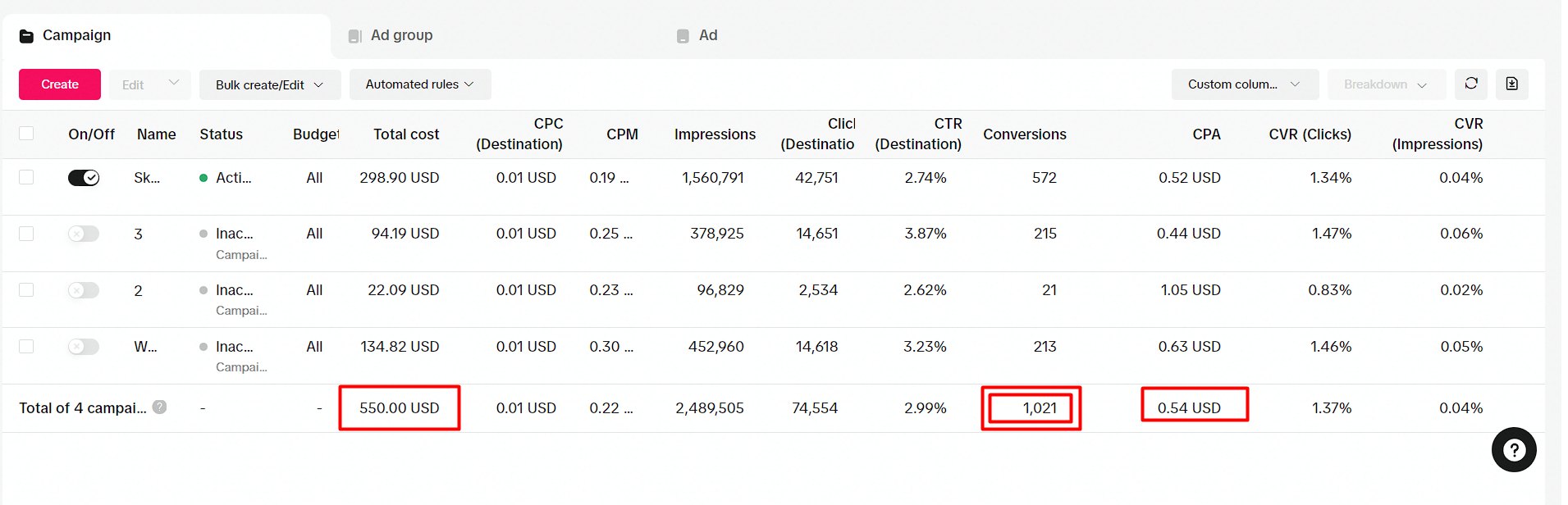Click the Acti... status in first row
This screenshot has height=505, width=1568.
pyautogui.click(x=233, y=177)
